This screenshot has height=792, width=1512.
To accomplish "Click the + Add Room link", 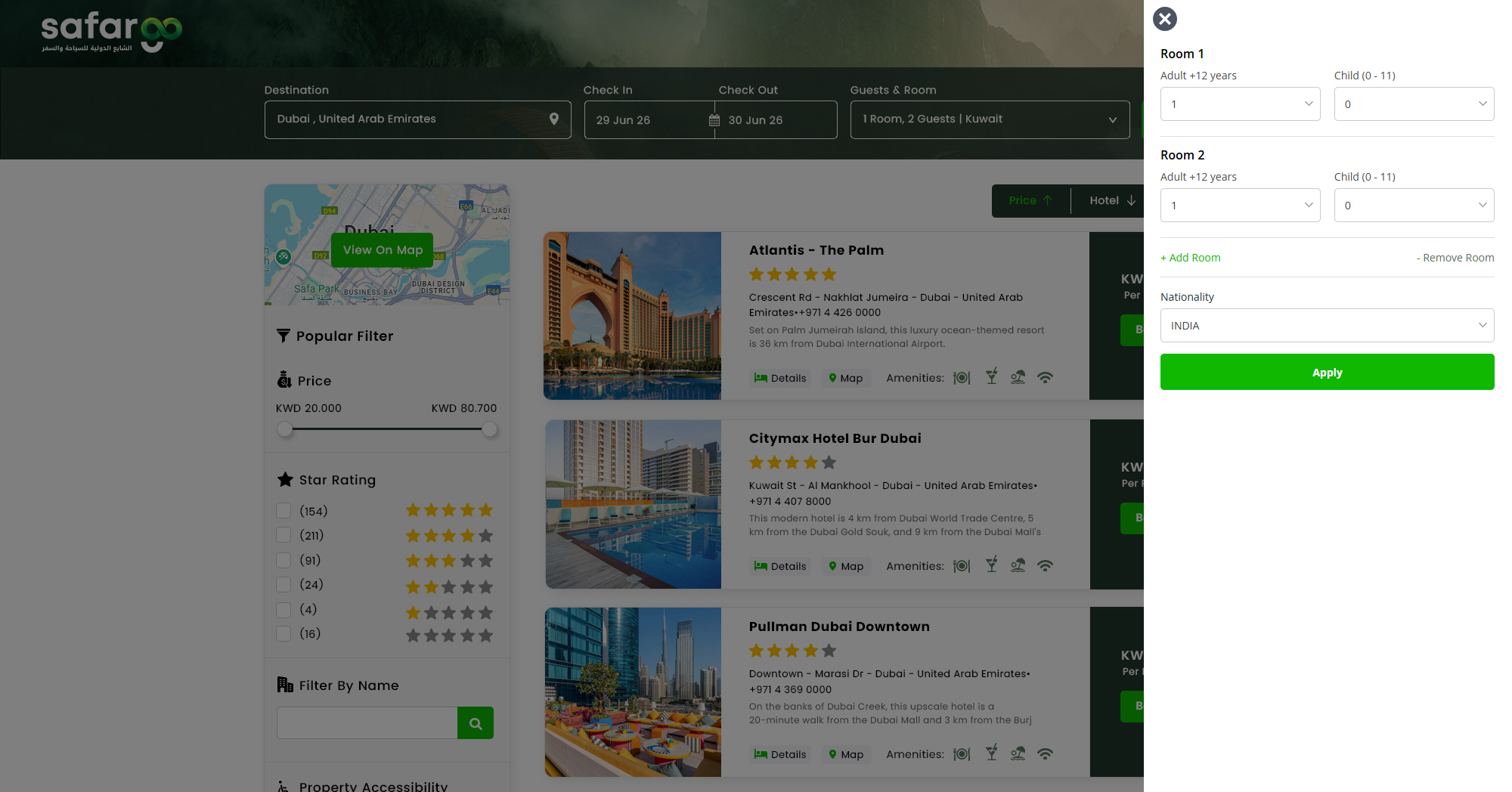I will [1191, 258].
